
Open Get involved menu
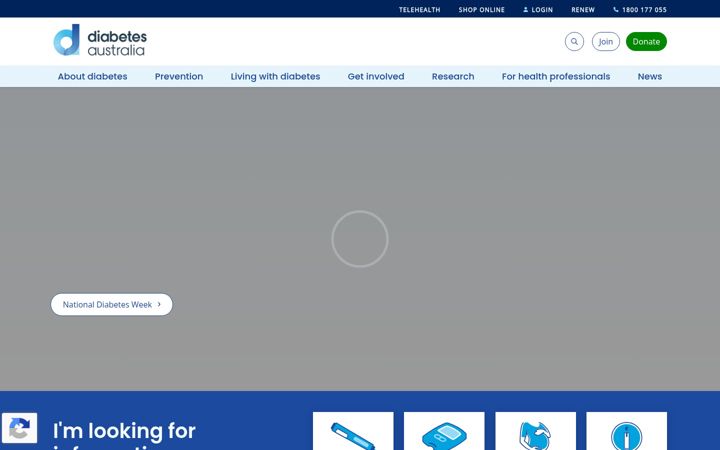(x=376, y=76)
